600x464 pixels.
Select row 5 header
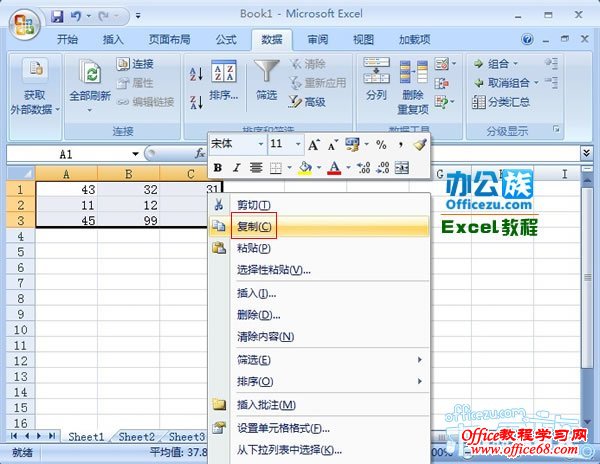pyautogui.click(x=21, y=252)
